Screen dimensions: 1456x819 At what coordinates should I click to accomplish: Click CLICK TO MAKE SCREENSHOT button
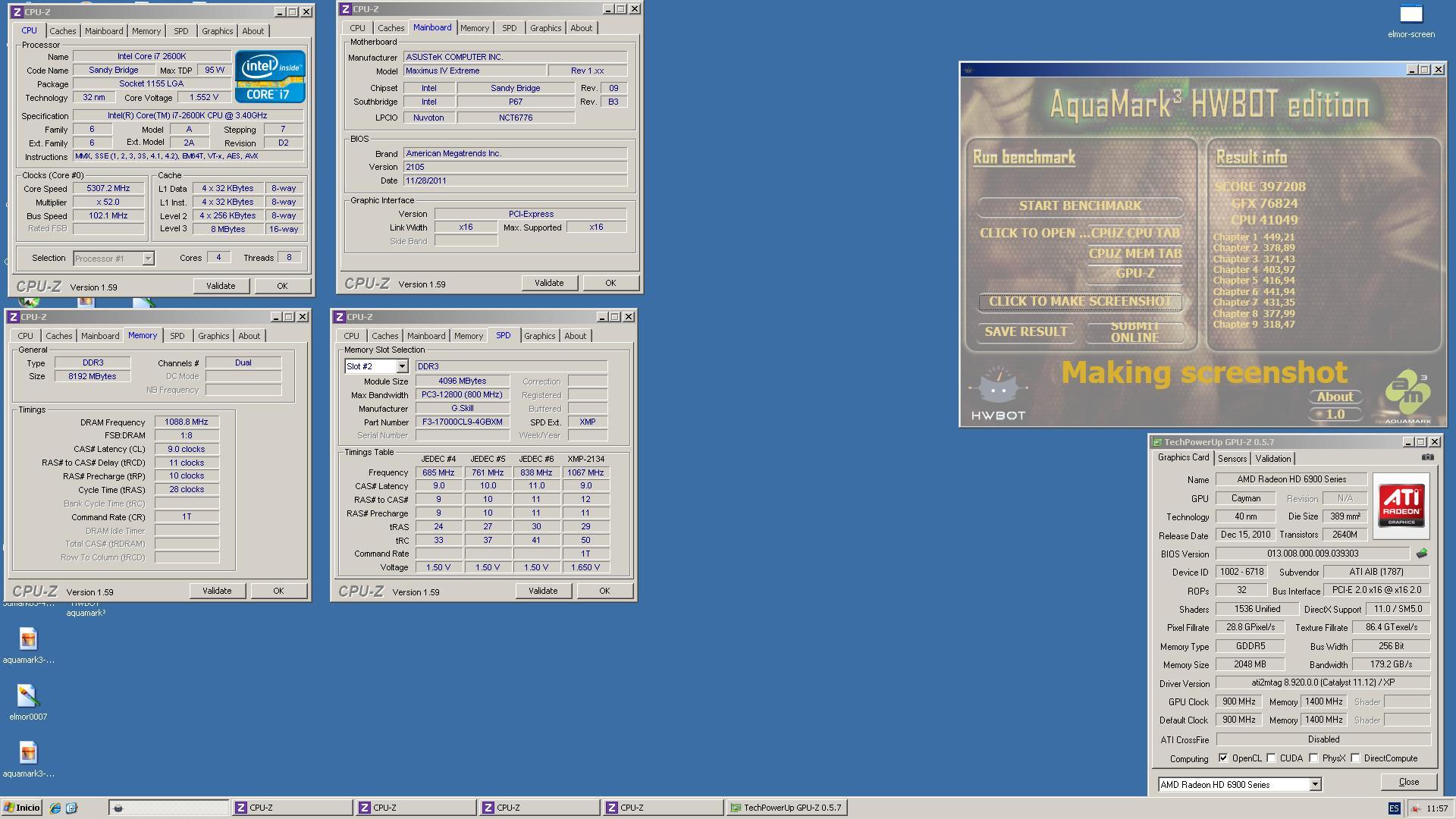point(1080,301)
